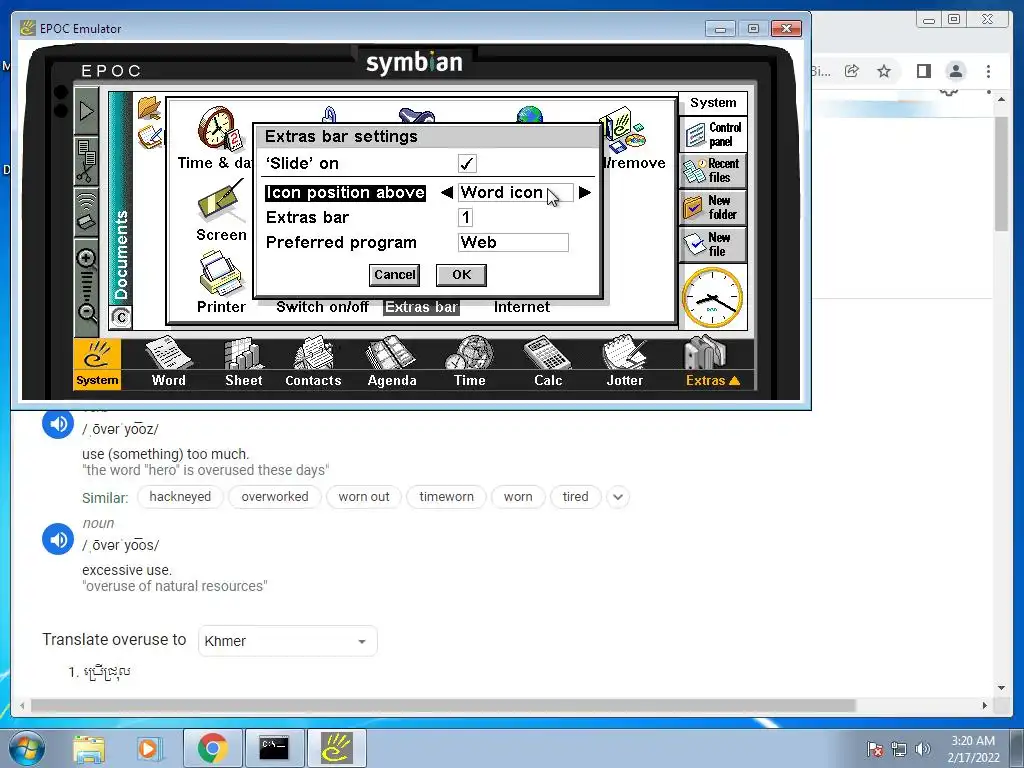This screenshot has height=768, width=1024.
Task: Open the Word app in EPOC bar
Action: (168, 363)
